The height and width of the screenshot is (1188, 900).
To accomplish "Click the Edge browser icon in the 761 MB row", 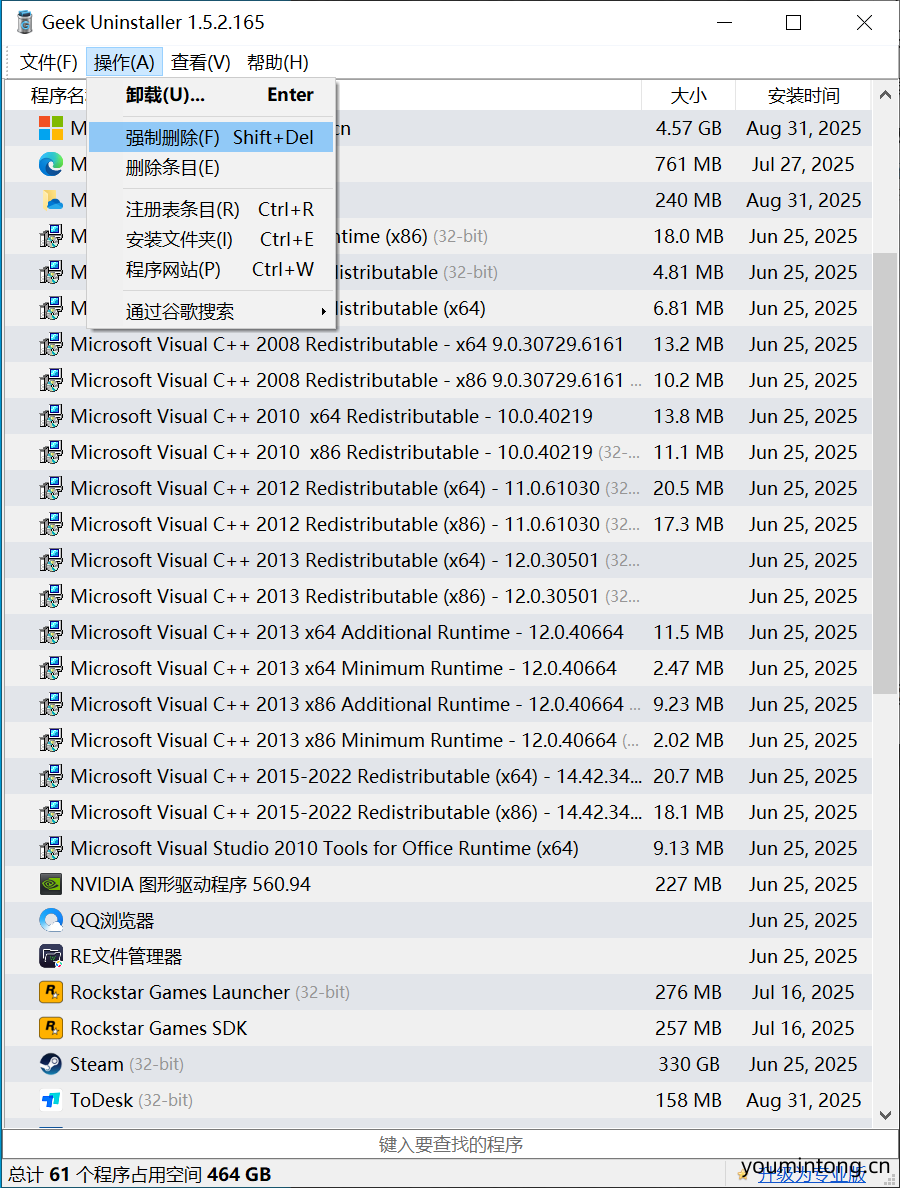I will coord(51,164).
